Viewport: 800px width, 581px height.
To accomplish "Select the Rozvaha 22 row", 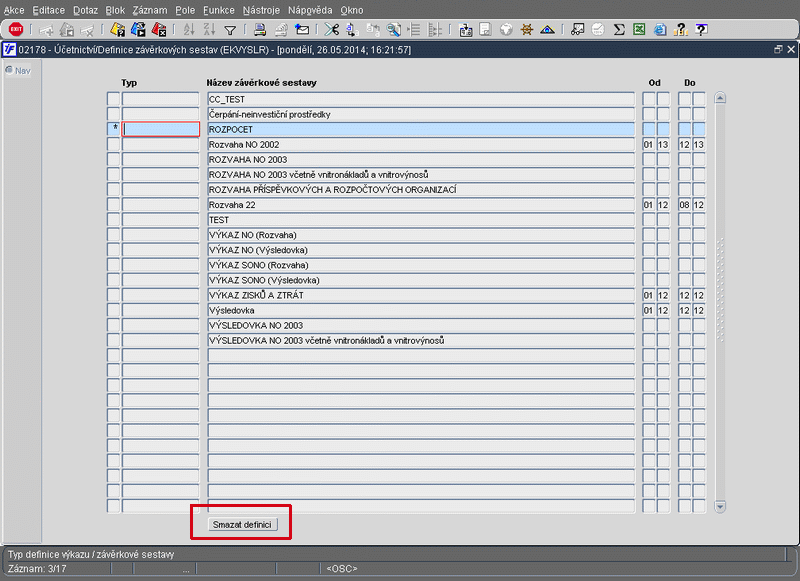I will coord(421,205).
